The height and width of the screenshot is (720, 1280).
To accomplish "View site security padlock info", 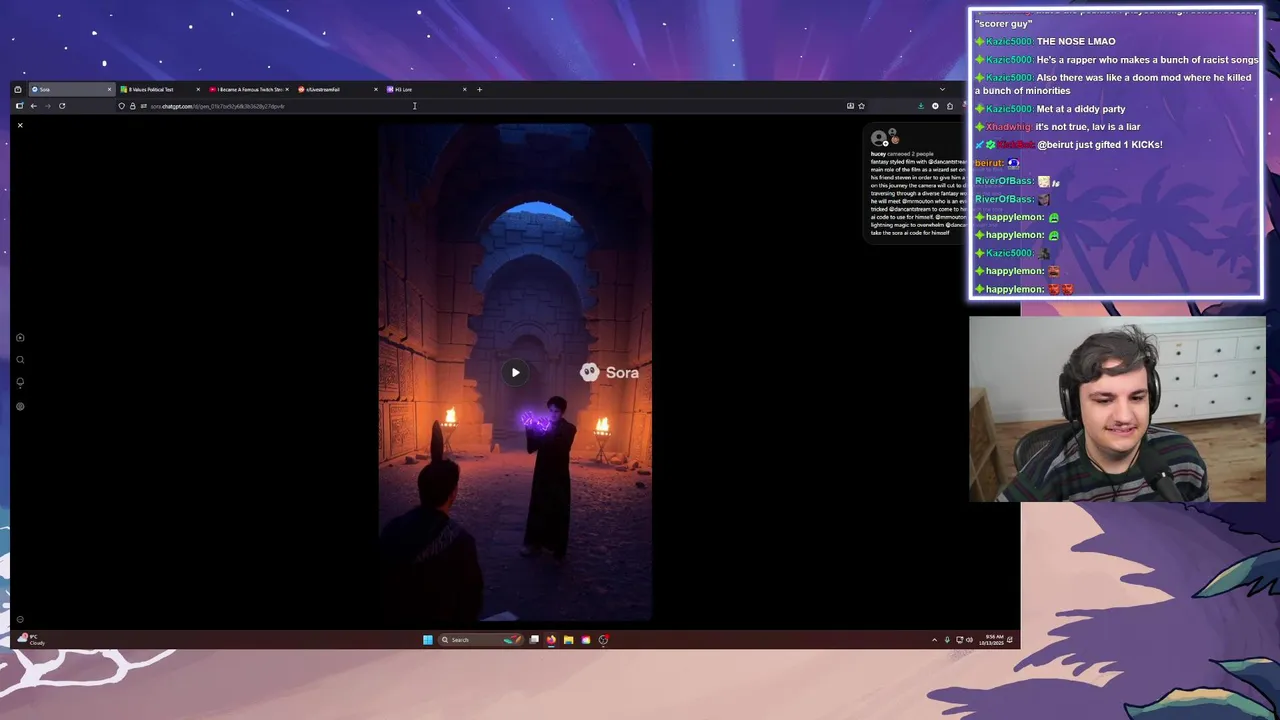I will 132,106.
